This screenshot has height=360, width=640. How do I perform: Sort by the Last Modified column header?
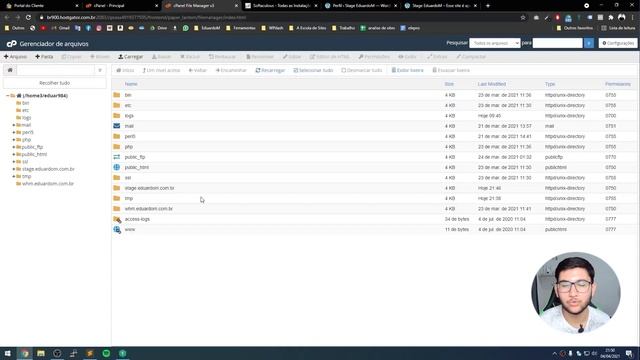pyautogui.click(x=492, y=84)
